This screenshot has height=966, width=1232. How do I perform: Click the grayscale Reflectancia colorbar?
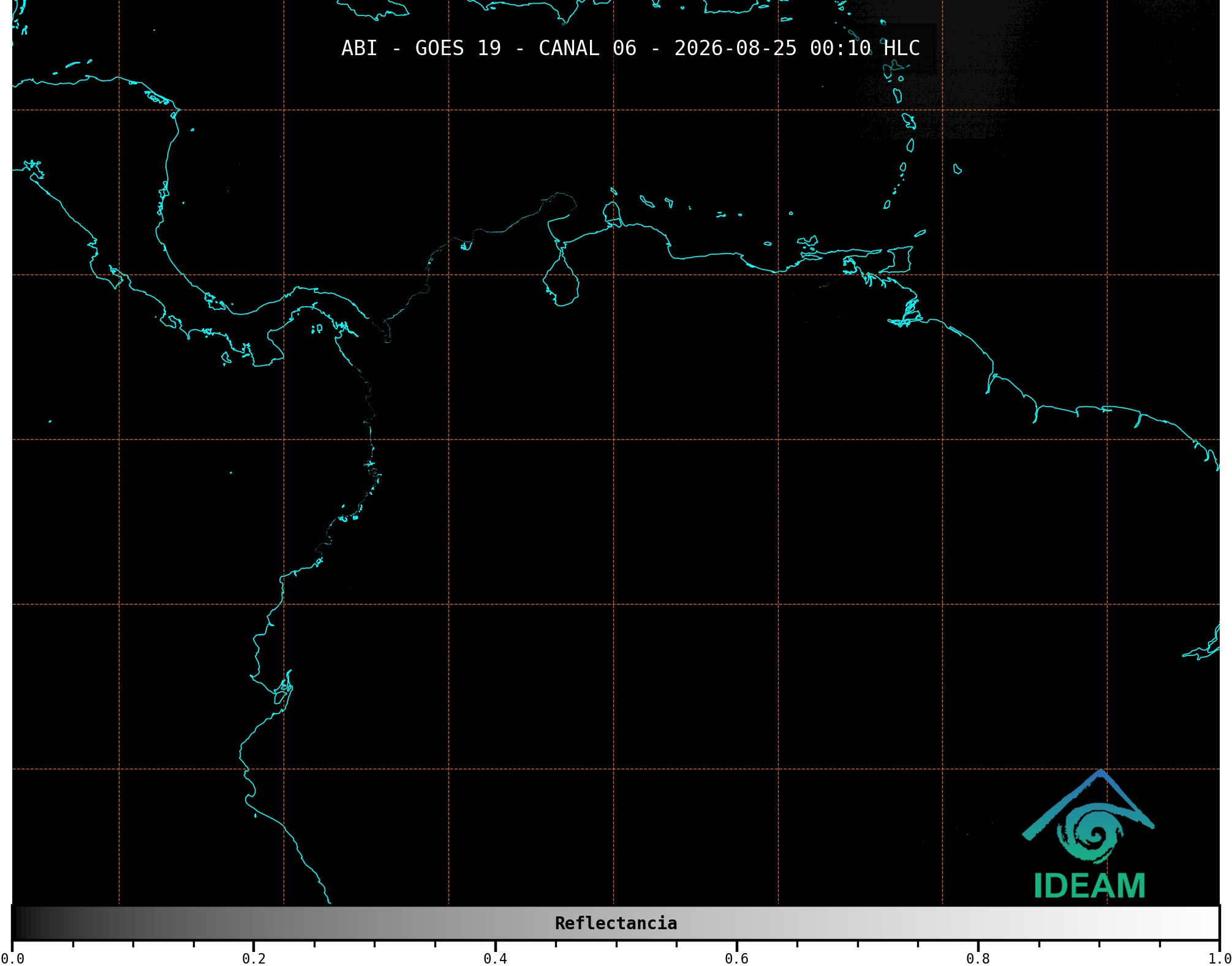click(616, 923)
